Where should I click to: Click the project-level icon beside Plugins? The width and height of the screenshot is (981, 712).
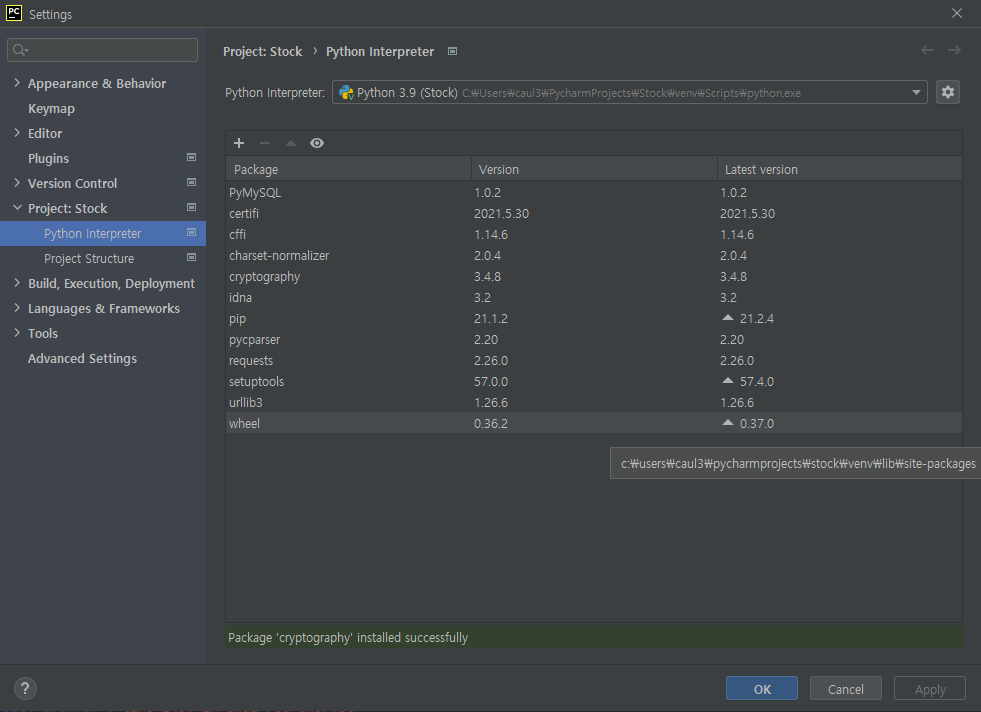click(191, 158)
